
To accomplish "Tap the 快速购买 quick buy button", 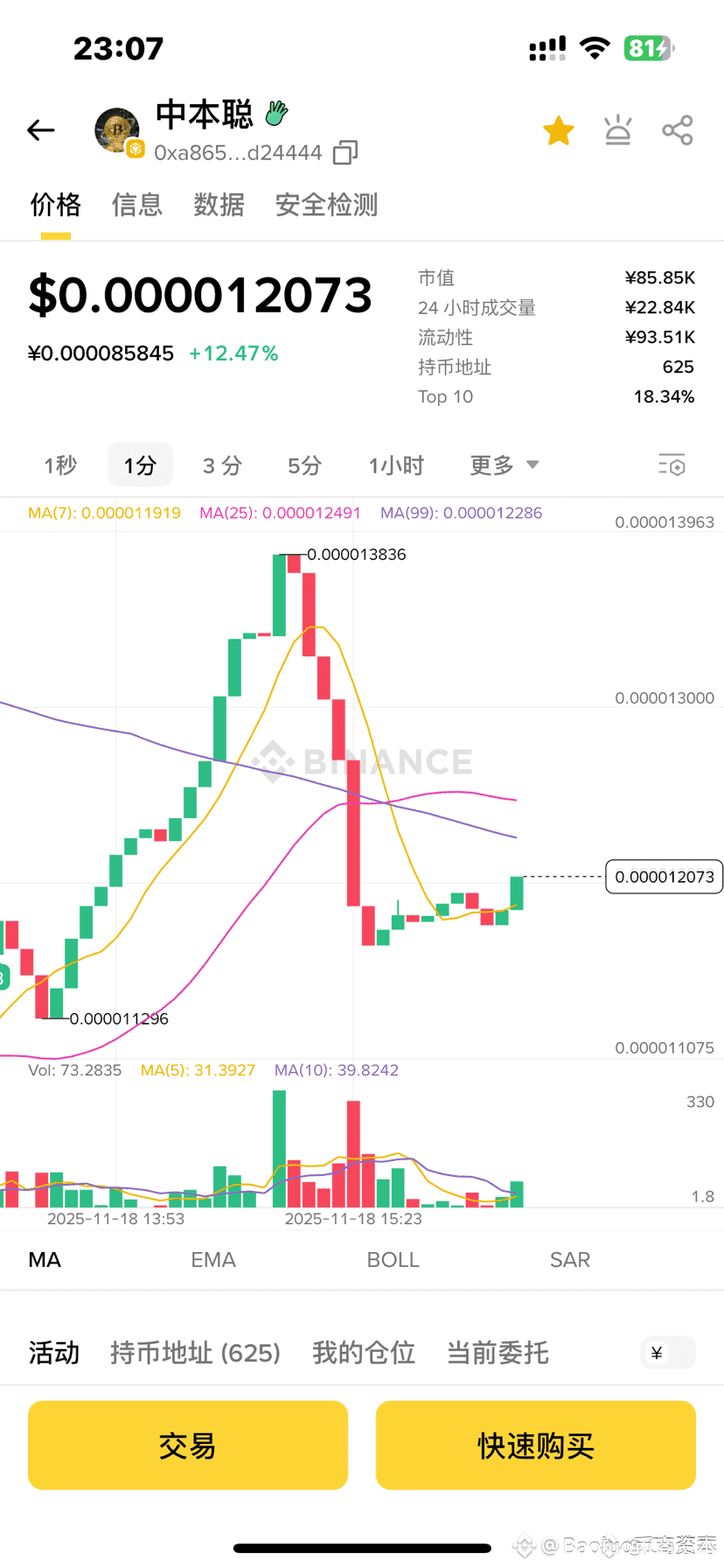I will 534,1445.
